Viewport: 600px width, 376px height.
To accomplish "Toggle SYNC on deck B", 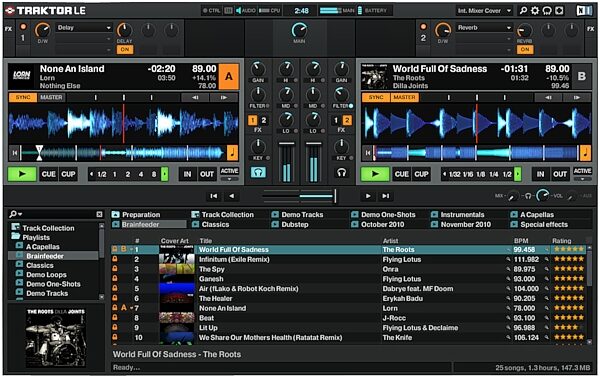I will tap(376, 98).
